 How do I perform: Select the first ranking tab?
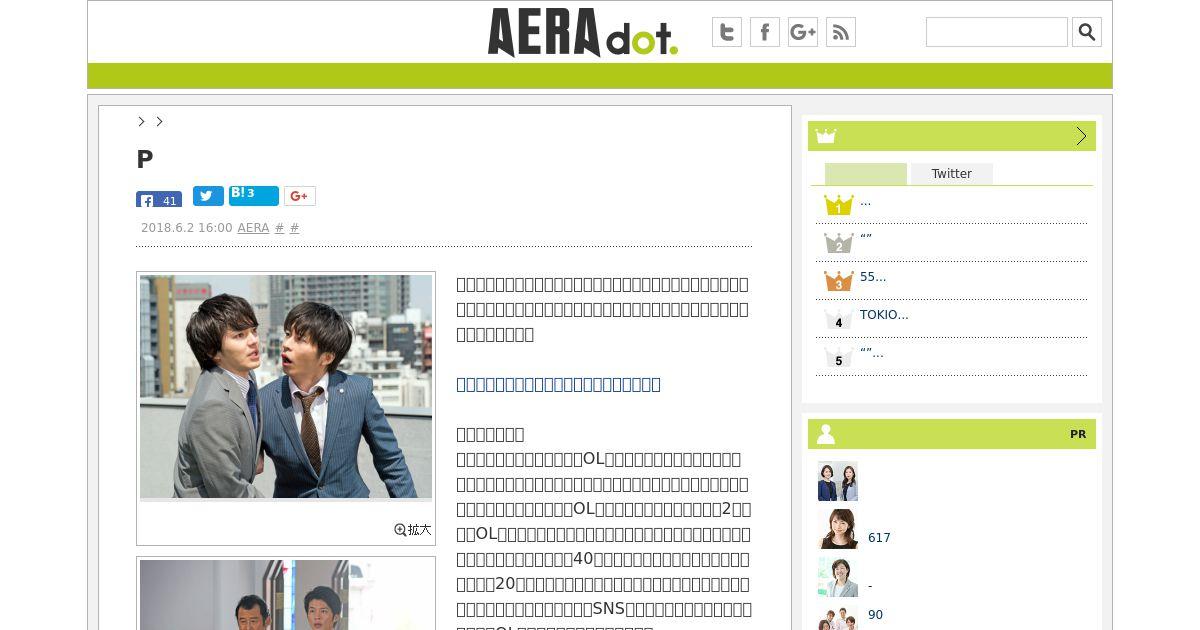[x=866, y=174]
